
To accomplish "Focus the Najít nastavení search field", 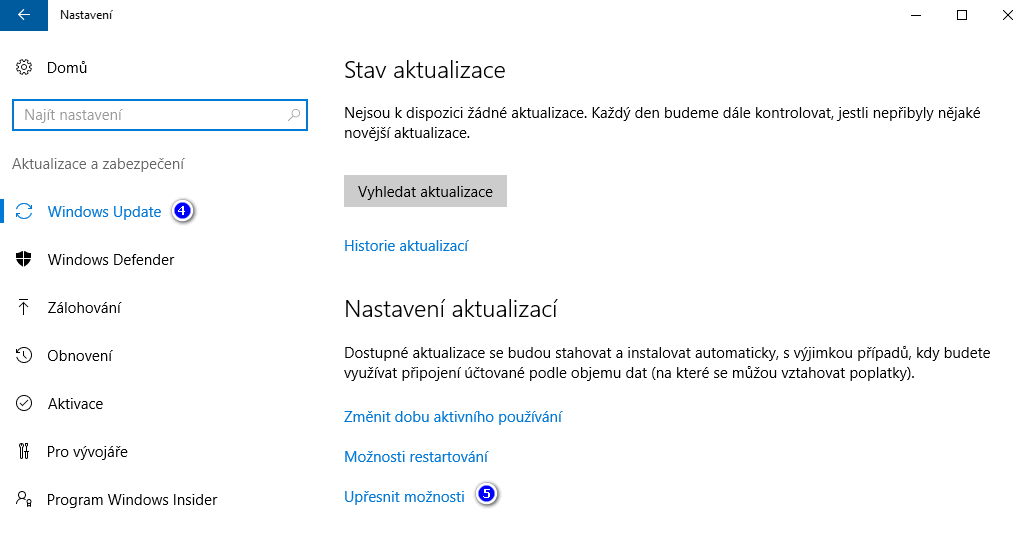I will point(150,115).
